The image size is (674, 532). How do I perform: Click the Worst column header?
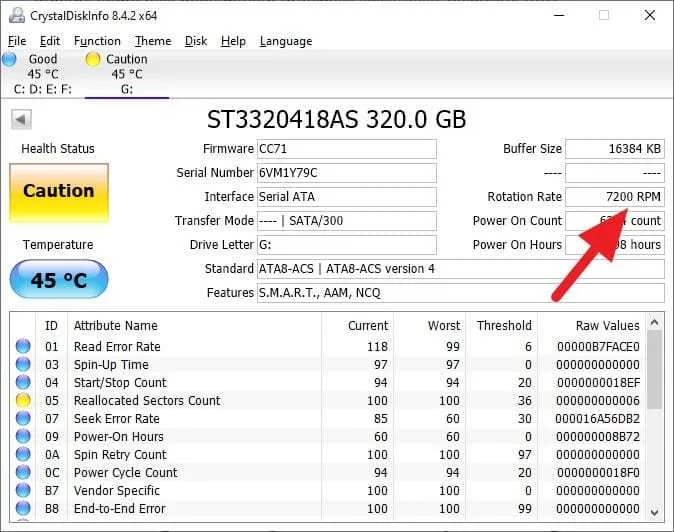click(444, 326)
